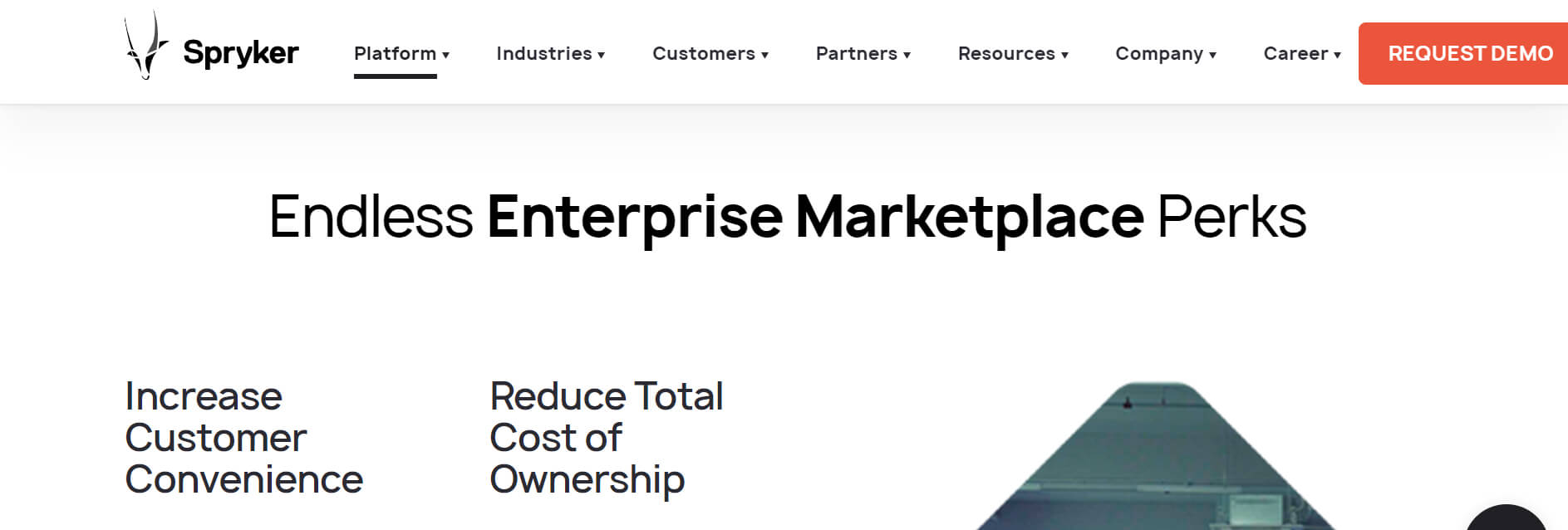
Task: Select Customers in the navigation bar
Action: (703, 53)
